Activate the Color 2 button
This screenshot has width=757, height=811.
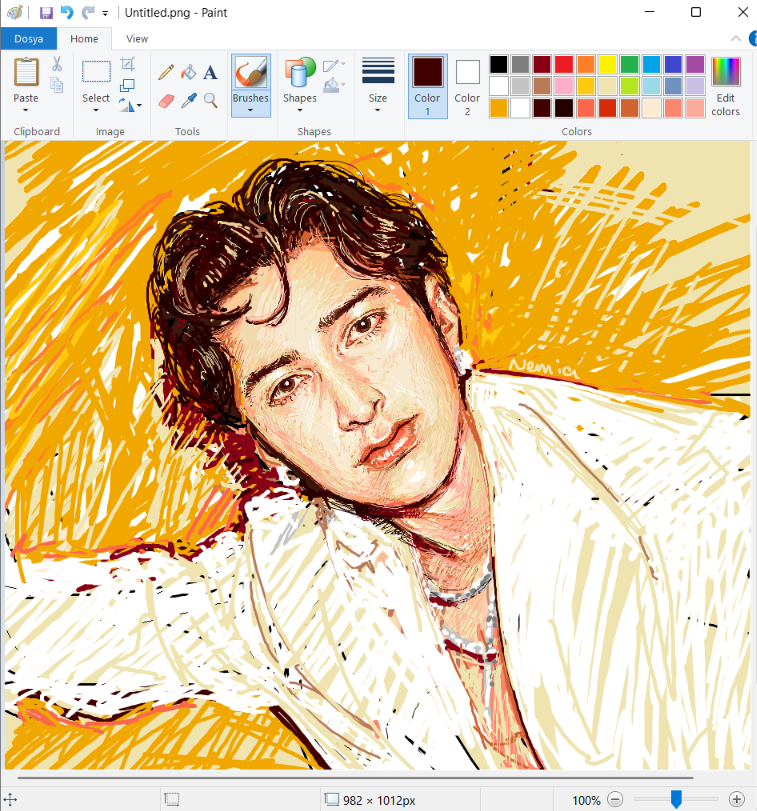[x=467, y=86]
